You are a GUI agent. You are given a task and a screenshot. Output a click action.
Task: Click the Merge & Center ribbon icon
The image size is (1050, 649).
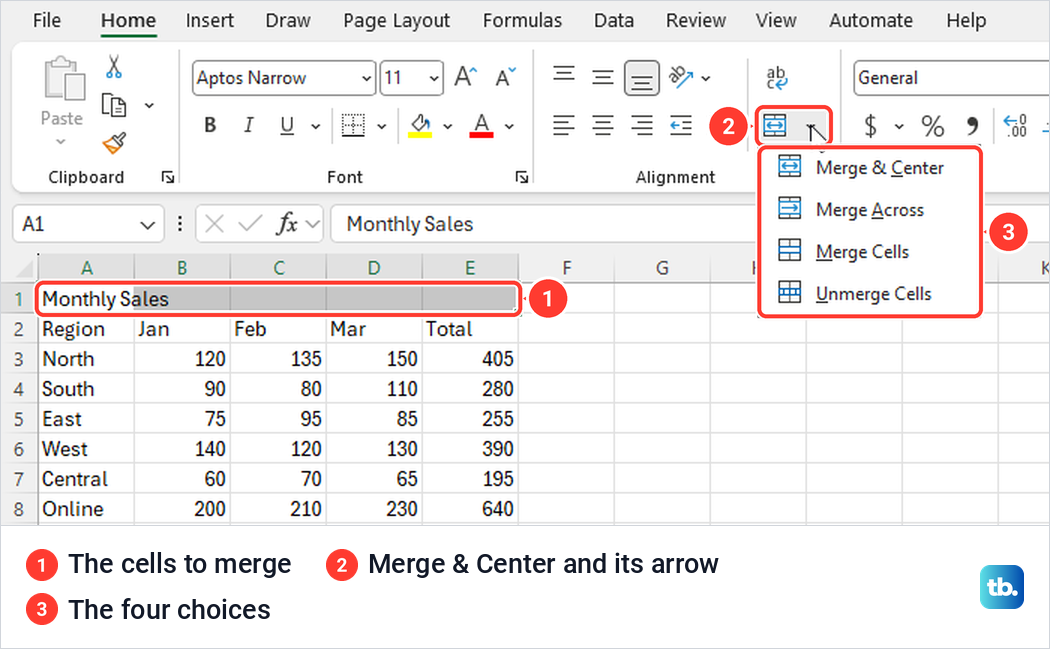[775, 125]
